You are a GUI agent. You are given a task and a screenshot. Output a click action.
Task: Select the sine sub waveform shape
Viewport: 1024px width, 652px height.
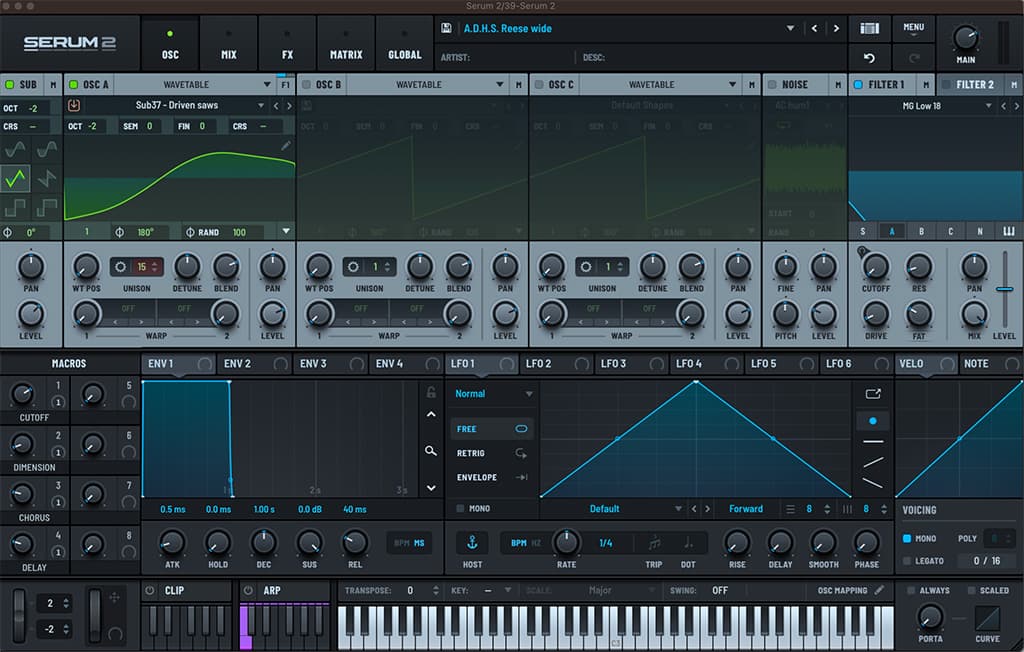[x=15, y=150]
